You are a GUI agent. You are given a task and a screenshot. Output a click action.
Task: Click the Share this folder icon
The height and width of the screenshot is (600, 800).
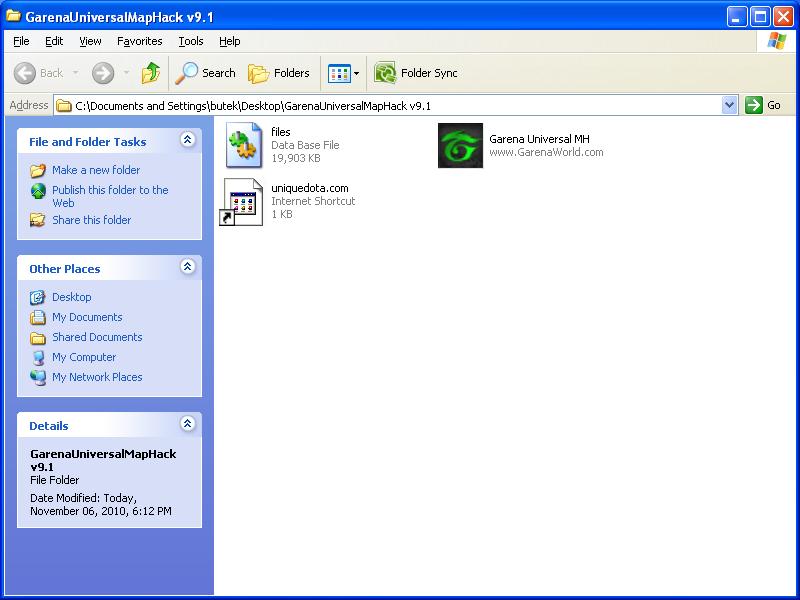coord(38,220)
